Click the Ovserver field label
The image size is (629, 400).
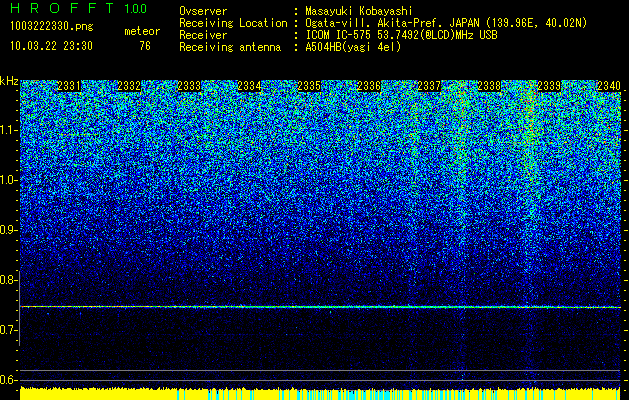coord(203,11)
